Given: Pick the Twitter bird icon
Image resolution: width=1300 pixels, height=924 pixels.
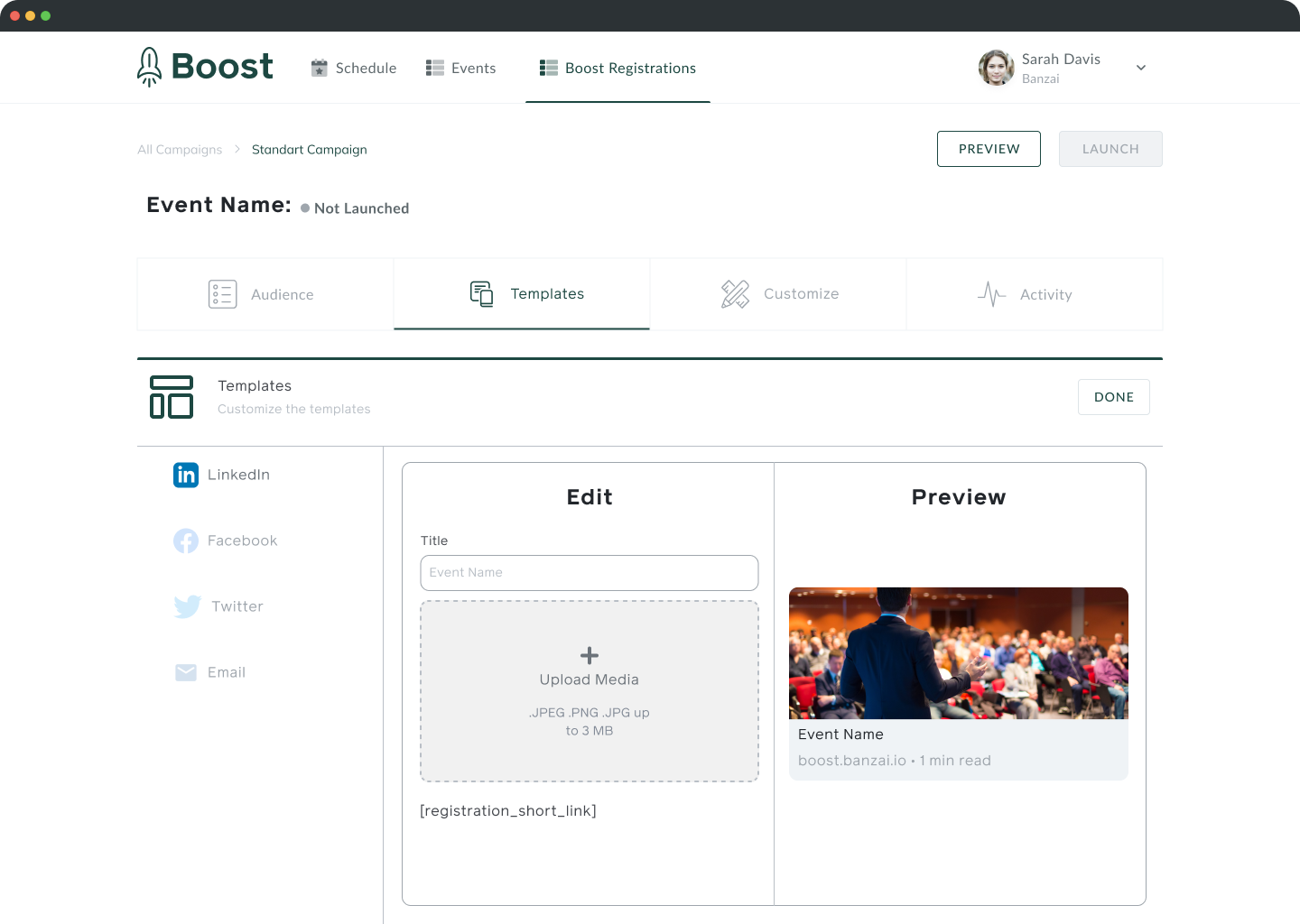Looking at the screenshot, I should point(187,606).
